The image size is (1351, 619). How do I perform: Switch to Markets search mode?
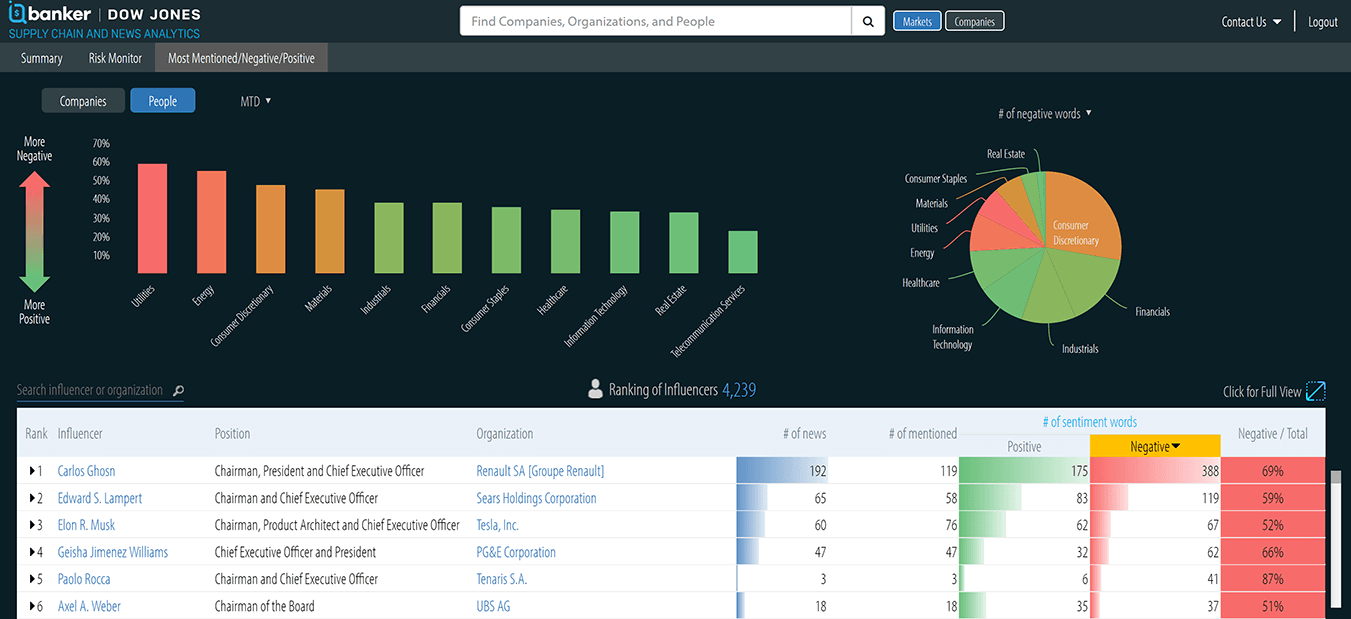coord(917,21)
